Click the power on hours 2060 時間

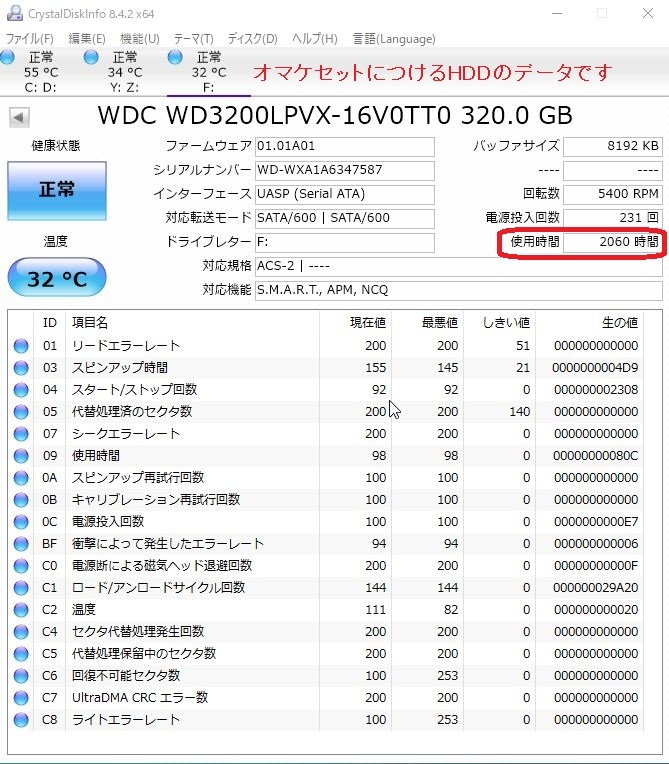(x=612, y=242)
